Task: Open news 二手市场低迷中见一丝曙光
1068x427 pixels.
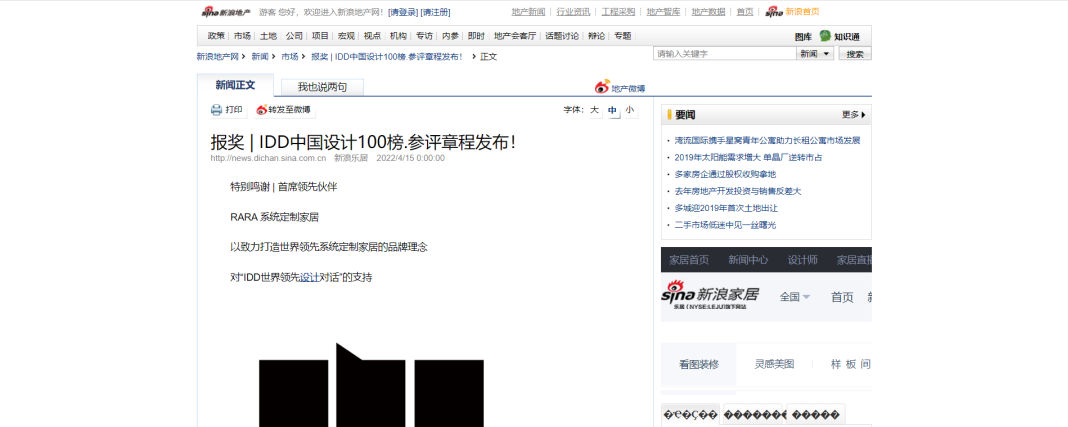Action: (x=725, y=225)
